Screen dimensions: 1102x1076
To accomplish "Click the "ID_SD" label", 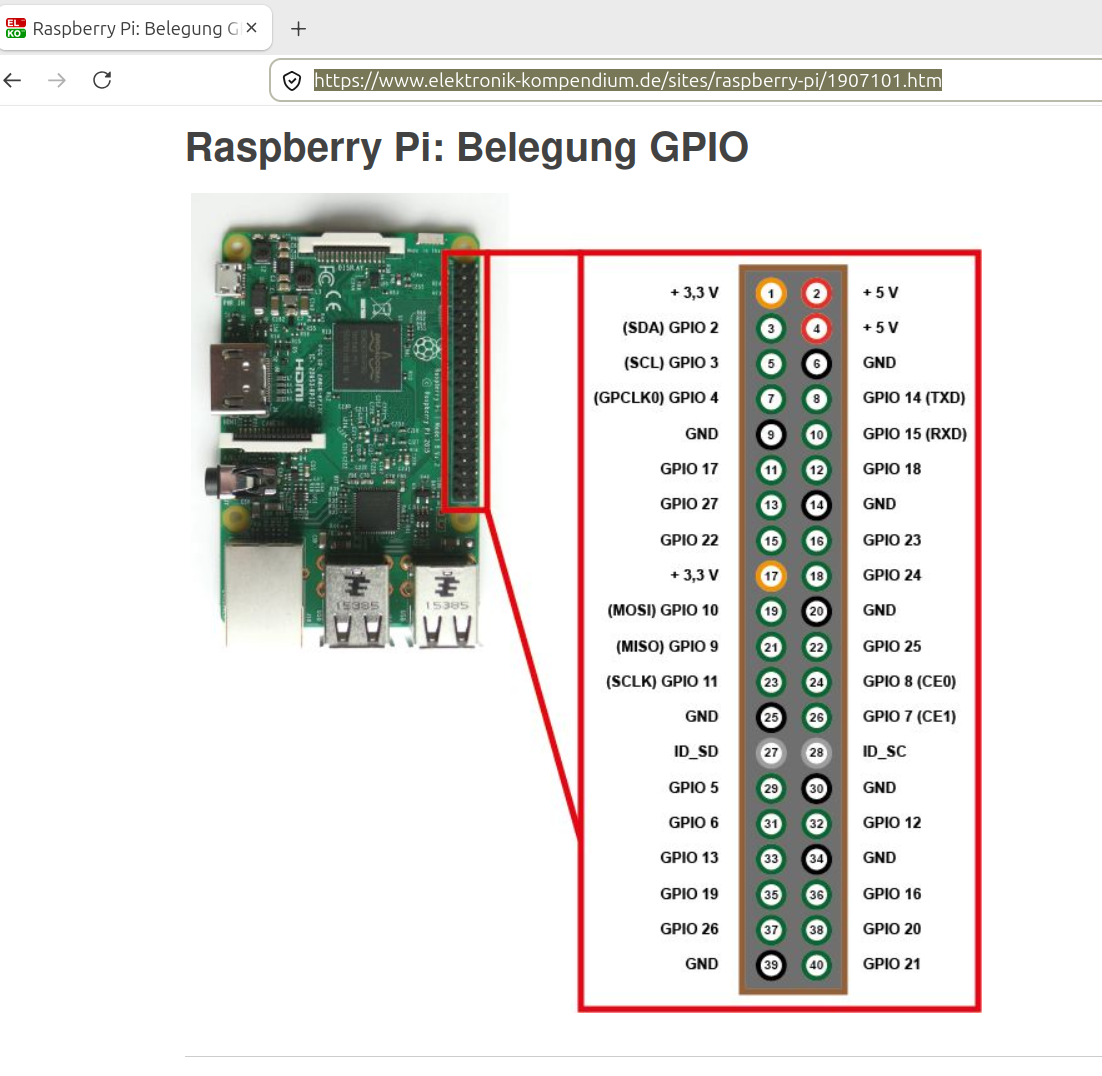I will pyautogui.click(x=696, y=752).
